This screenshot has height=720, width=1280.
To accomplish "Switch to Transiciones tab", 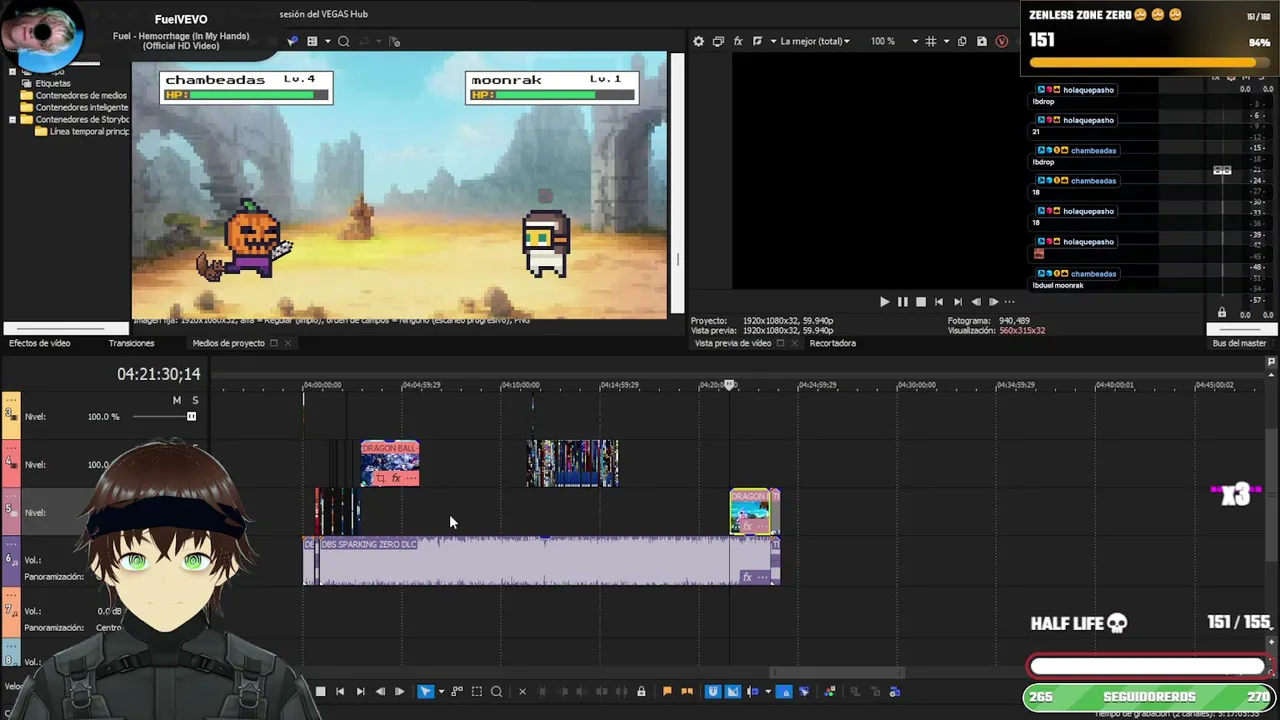I will (131, 343).
